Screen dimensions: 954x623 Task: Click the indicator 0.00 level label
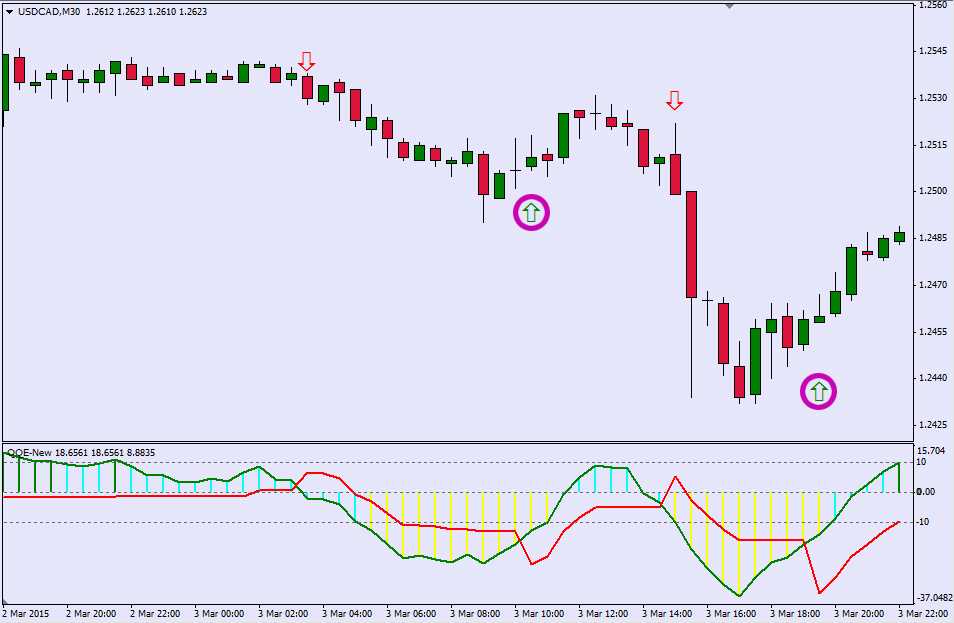tap(926, 492)
